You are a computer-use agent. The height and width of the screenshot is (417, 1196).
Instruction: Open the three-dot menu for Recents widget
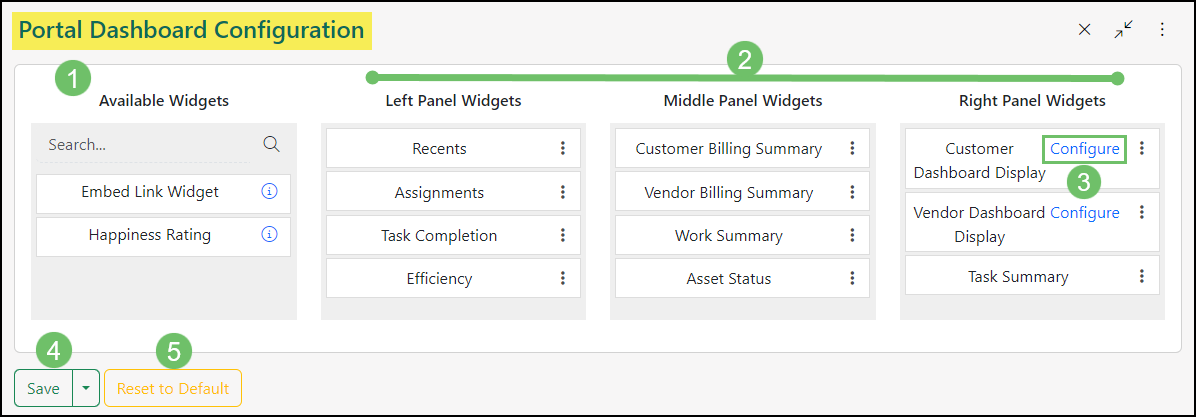pyautogui.click(x=563, y=148)
